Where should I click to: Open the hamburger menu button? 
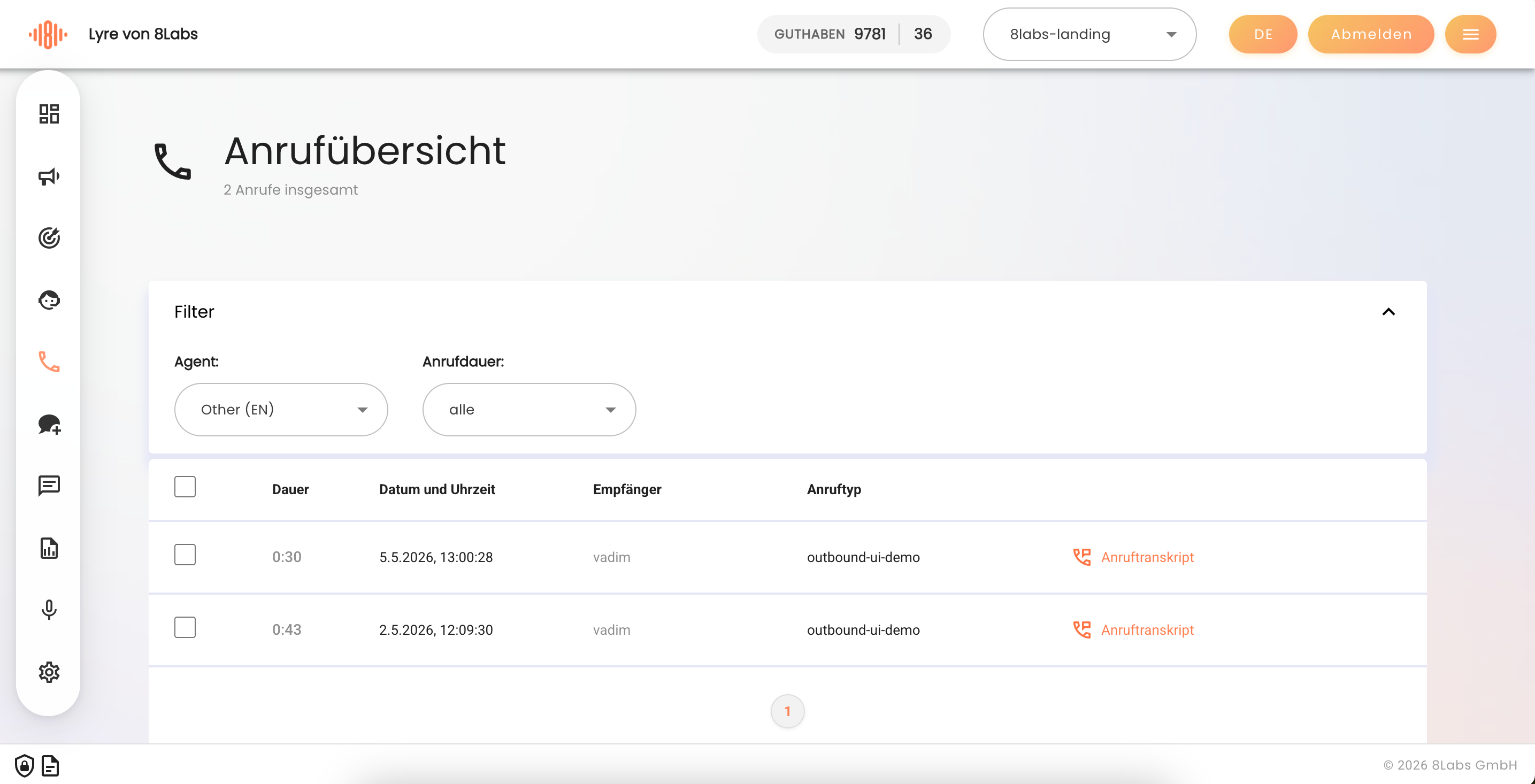1470,34
